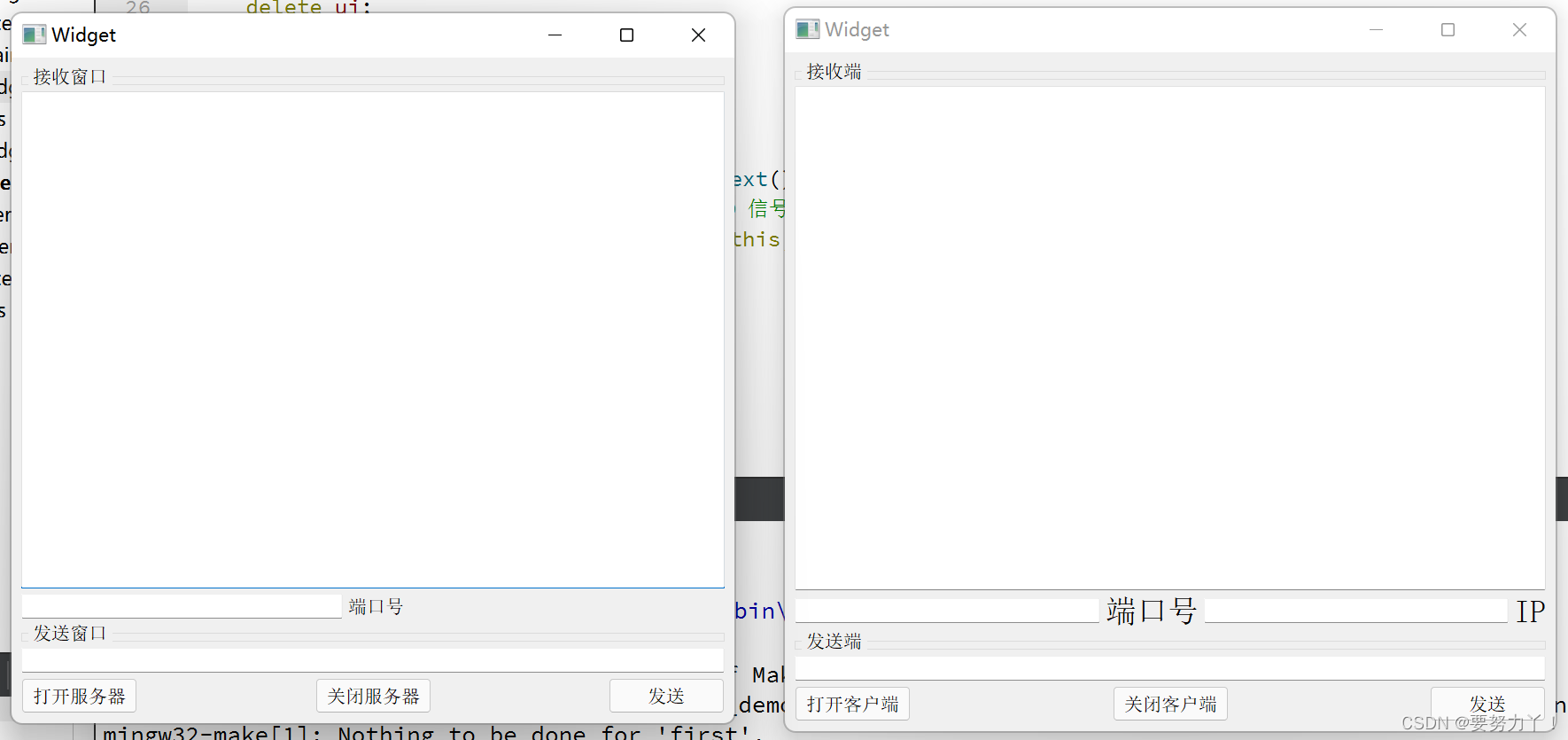1568x740 pixels.
Task: Click the 打开服务器 button
Action: [x=79, y=696]
